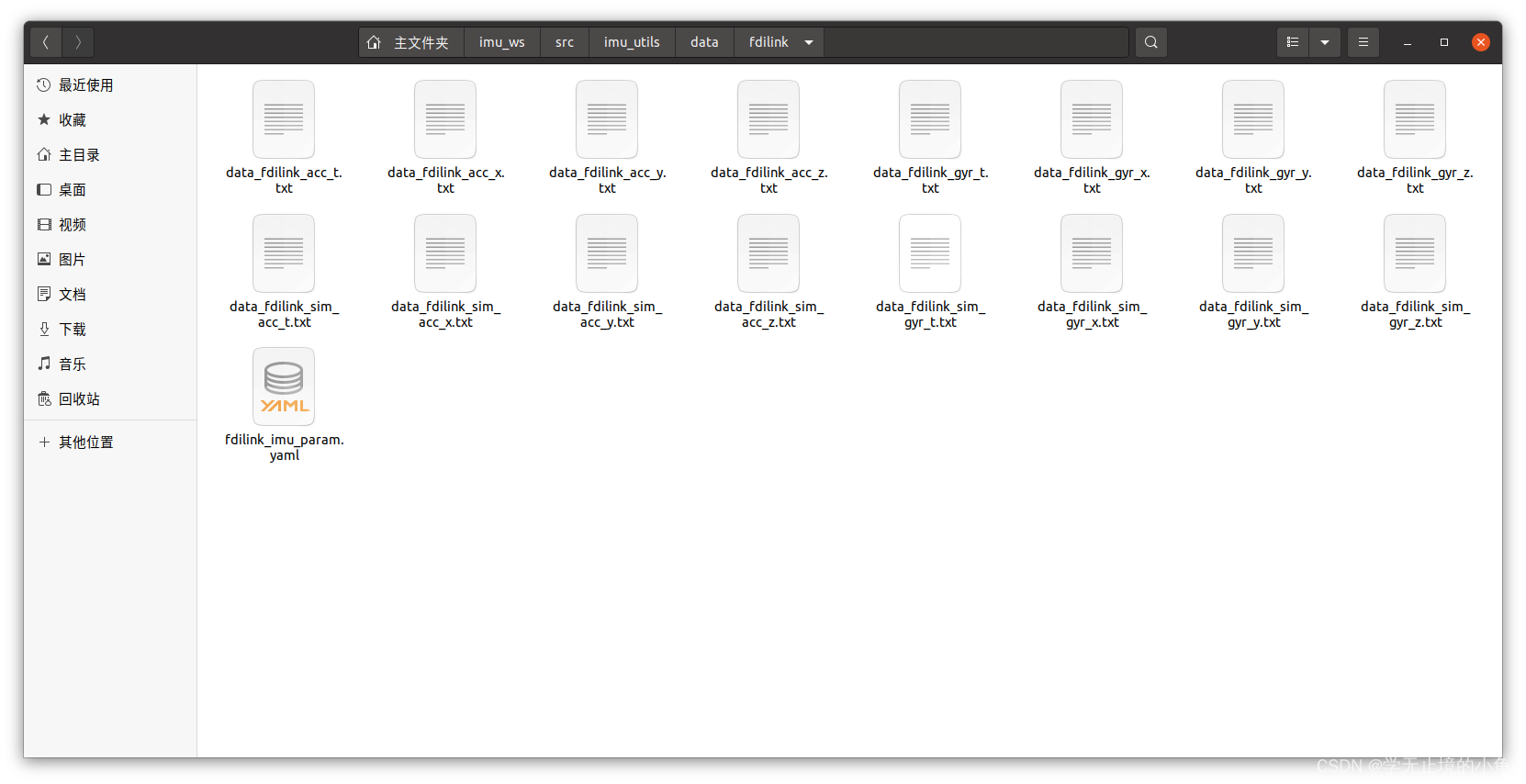Image resolution: width=1526 pixels, height=784 pixels.
Task: Select data_fdilink_gyr_t.txt file icon
Action: pyautogui.click(x=930, y=119)
